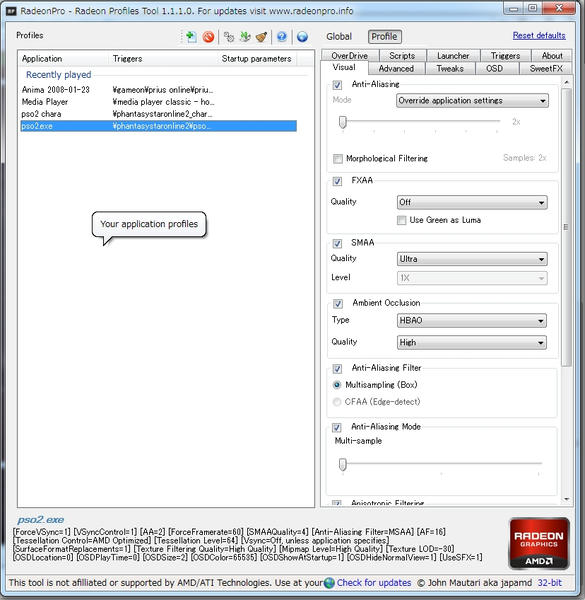Click the blue globe toolbar icon
The width and height of the screenshot is (585, 600).
pos(302,37)
